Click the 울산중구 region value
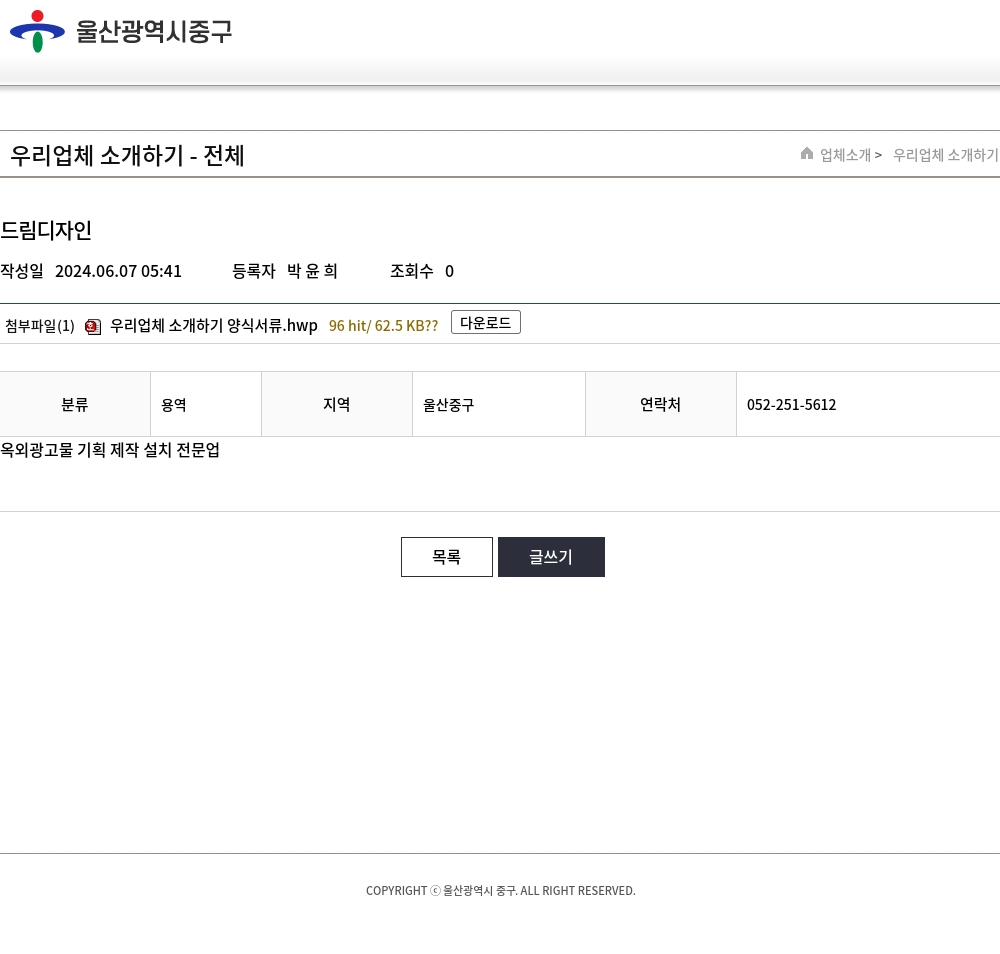This screenshot has height=954, width=1000. [448, 405]
